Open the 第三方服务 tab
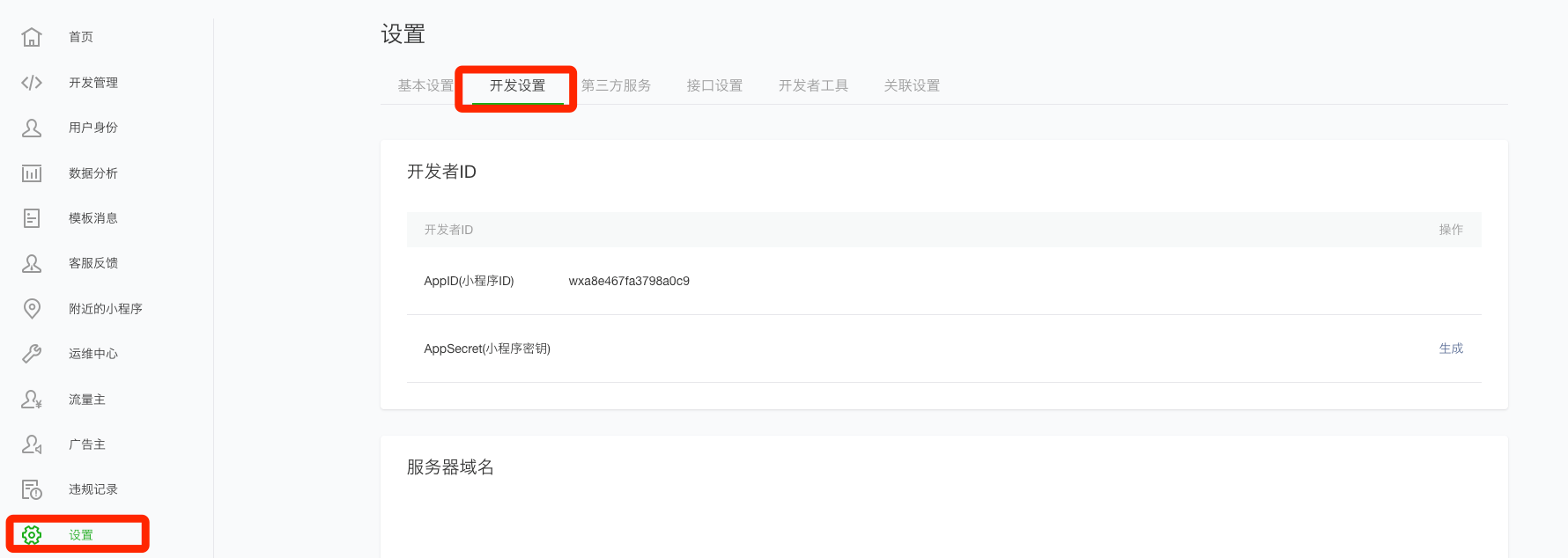 click(616, 85)
